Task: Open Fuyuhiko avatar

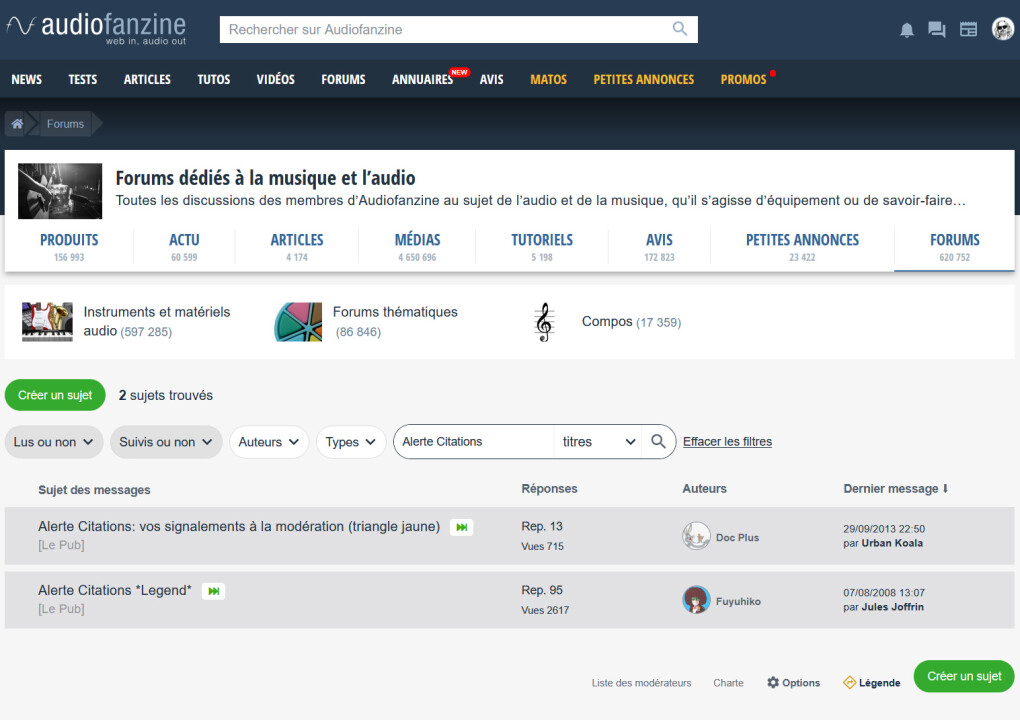Action: pos(696,600)
